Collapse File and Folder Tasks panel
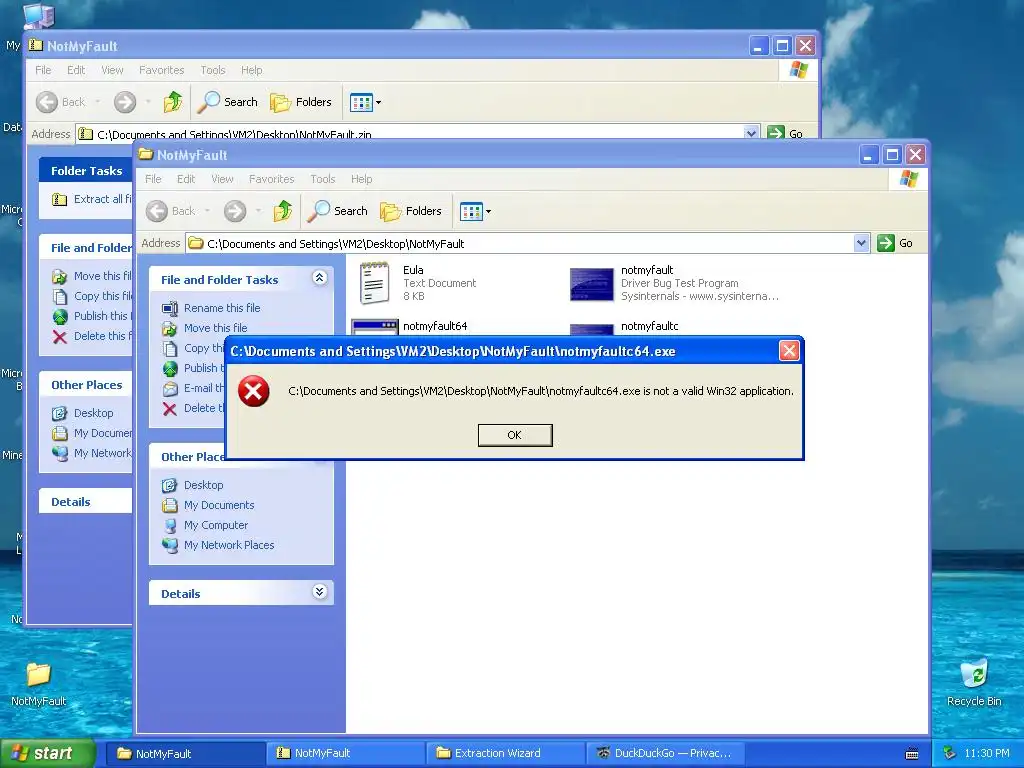Screen dimensions: 1024x768 coord(319,278)
